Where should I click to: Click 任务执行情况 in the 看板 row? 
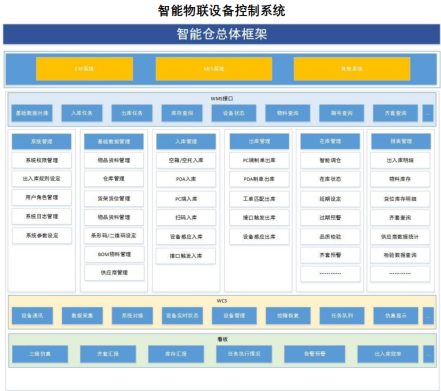(x=244, y=354)
